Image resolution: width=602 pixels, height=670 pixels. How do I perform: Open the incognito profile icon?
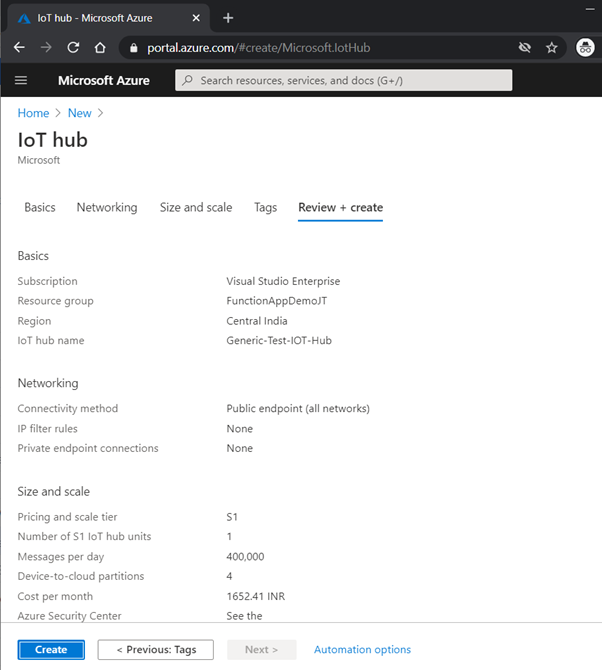pos(585,47)
